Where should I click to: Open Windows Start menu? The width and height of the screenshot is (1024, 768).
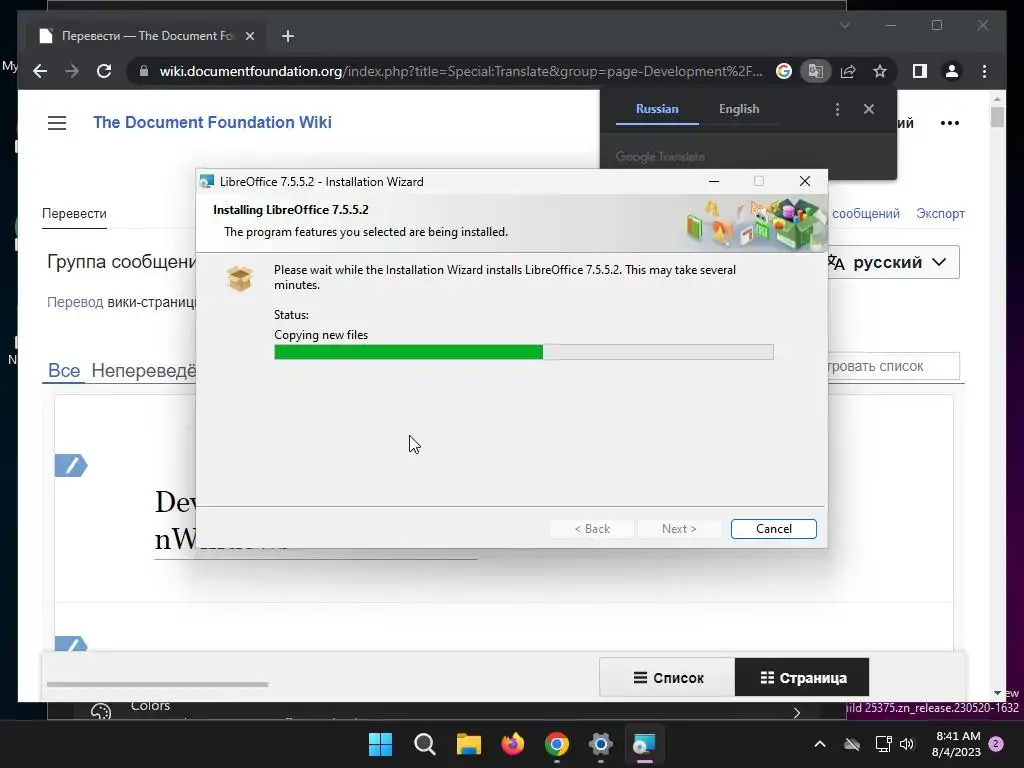click(381, 744)
